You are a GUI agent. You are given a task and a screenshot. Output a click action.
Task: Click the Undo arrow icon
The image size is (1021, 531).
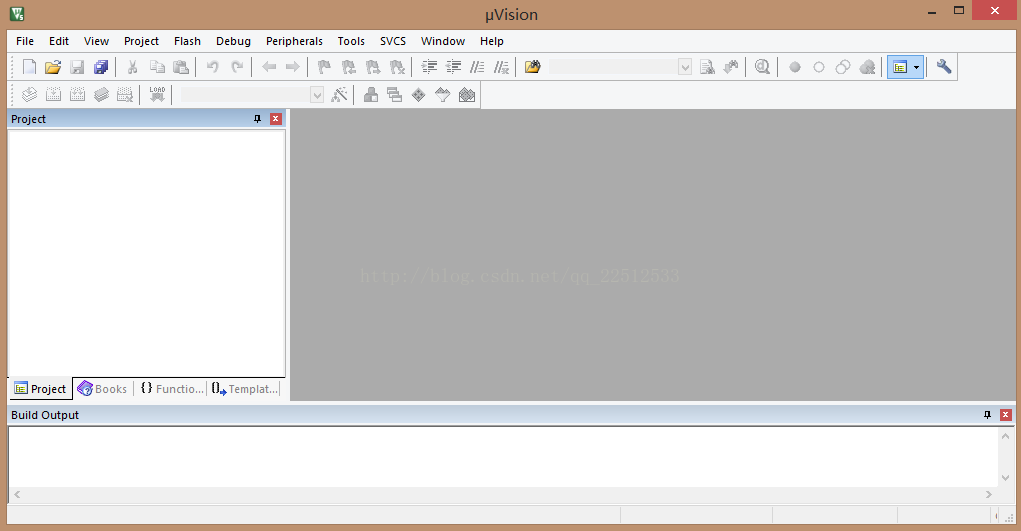[212, 67]
